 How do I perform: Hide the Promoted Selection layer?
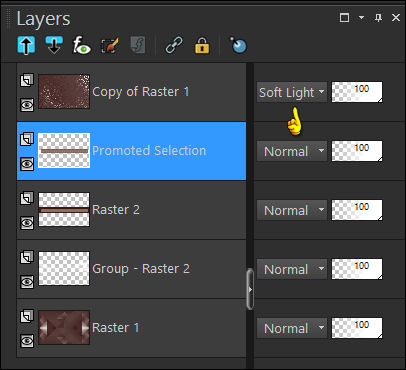[27, 164]
